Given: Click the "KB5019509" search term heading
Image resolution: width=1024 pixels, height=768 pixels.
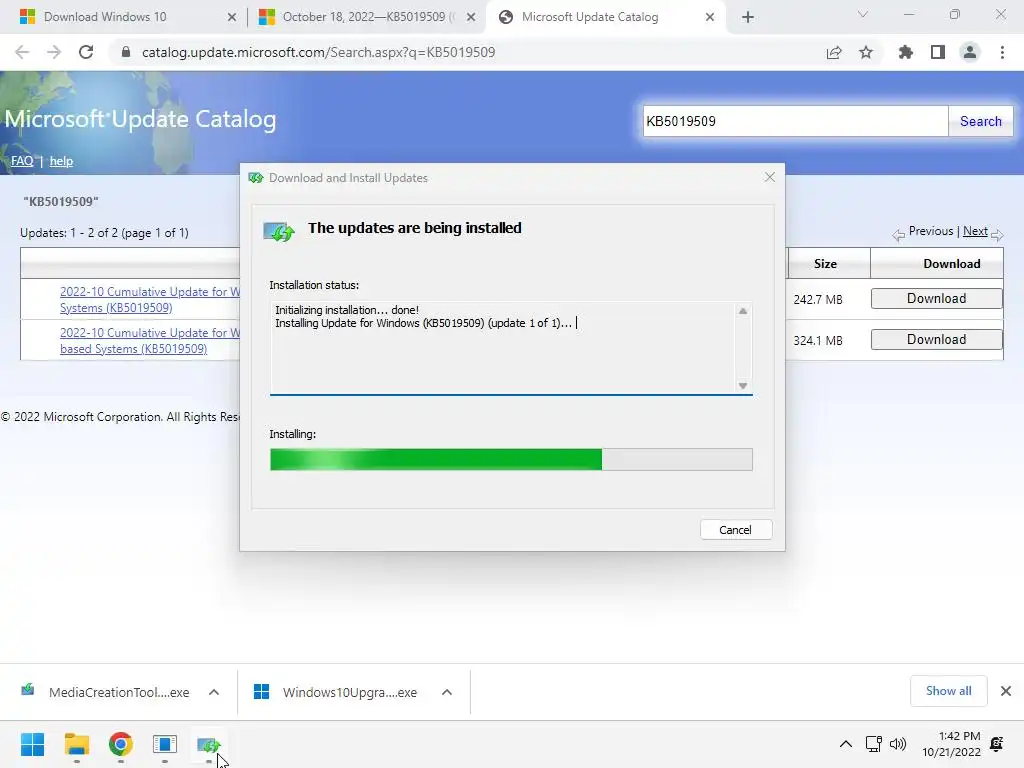Looking at the screenshot, I should (x=61, y=202).
